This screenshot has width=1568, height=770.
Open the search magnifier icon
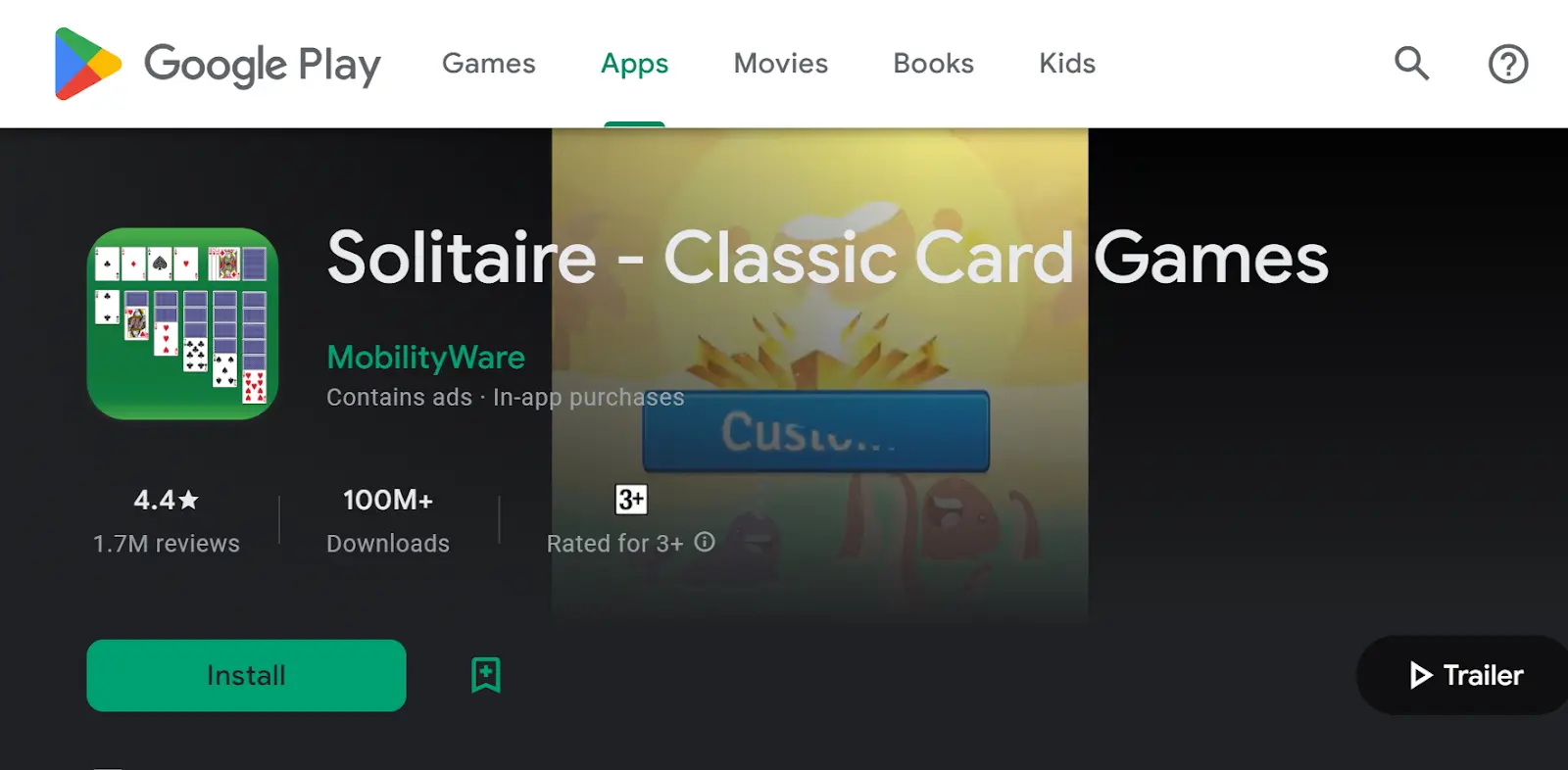[1411, 64]
